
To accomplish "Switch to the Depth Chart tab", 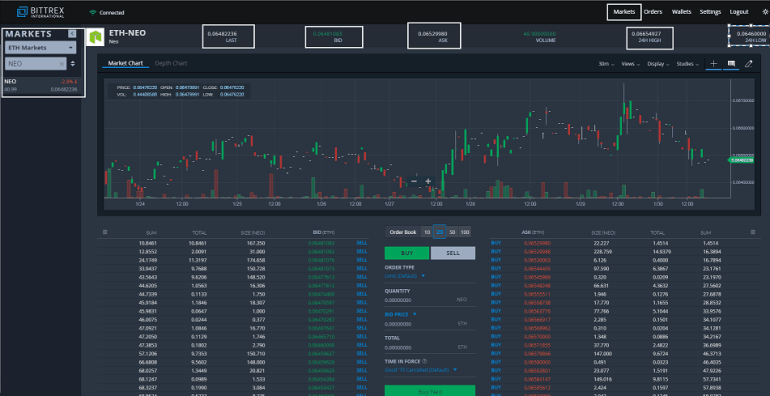I will tap(171, 63).
